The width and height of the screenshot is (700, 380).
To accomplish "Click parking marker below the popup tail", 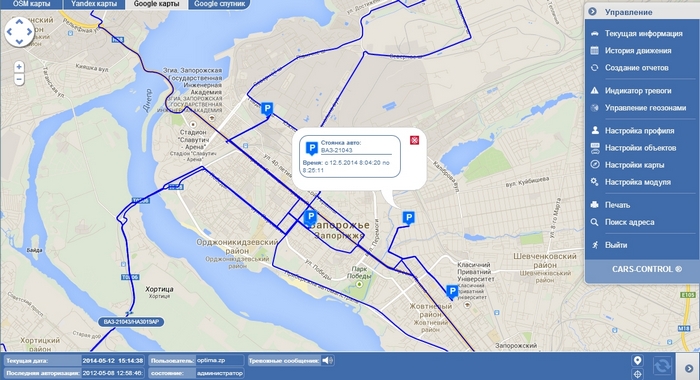I will click(408, 218).
